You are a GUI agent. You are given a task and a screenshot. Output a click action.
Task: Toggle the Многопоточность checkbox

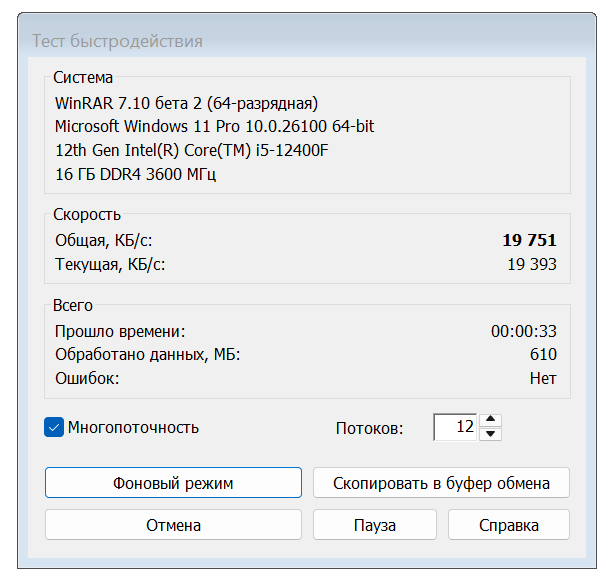point(55,428)
